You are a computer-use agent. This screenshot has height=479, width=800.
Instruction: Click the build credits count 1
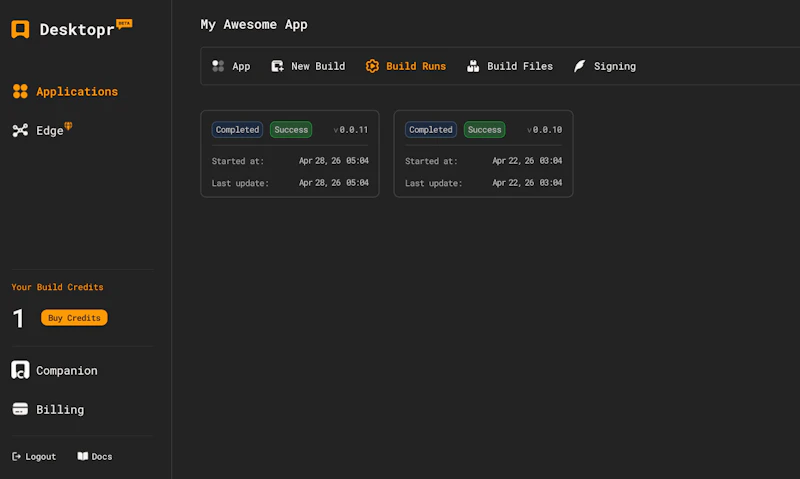(x=18, y=319)
